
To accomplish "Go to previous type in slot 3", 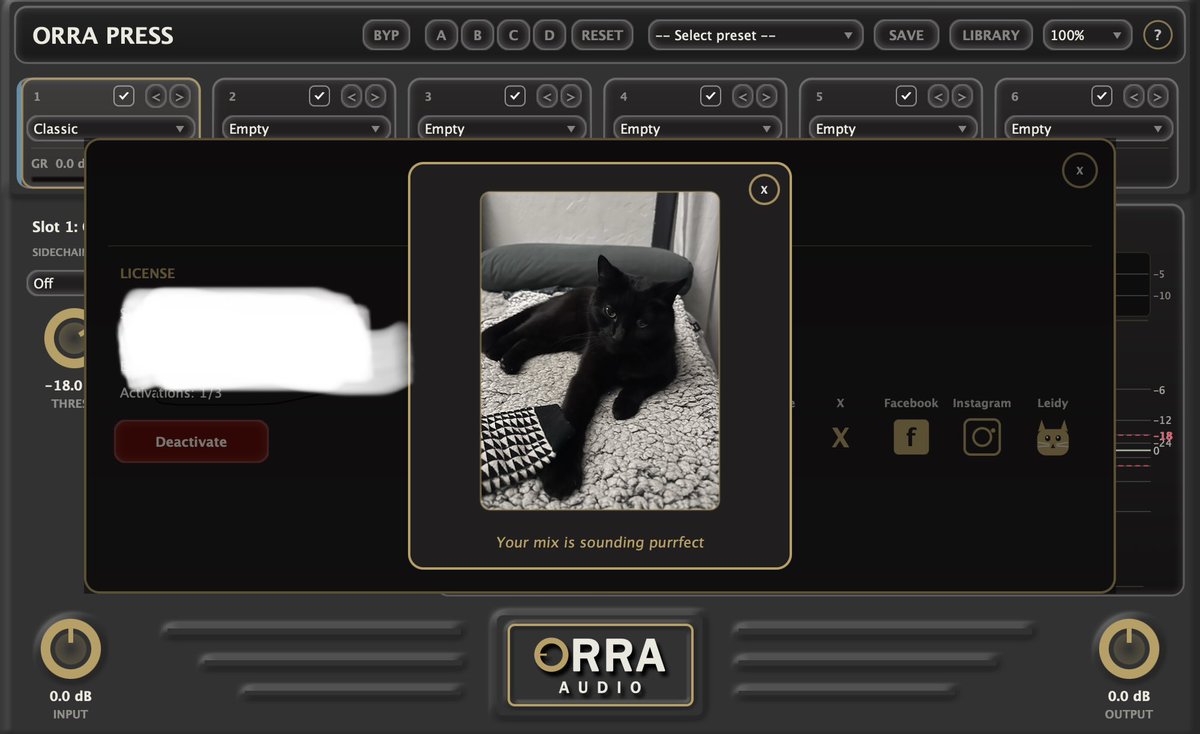I will coord(547,96).
